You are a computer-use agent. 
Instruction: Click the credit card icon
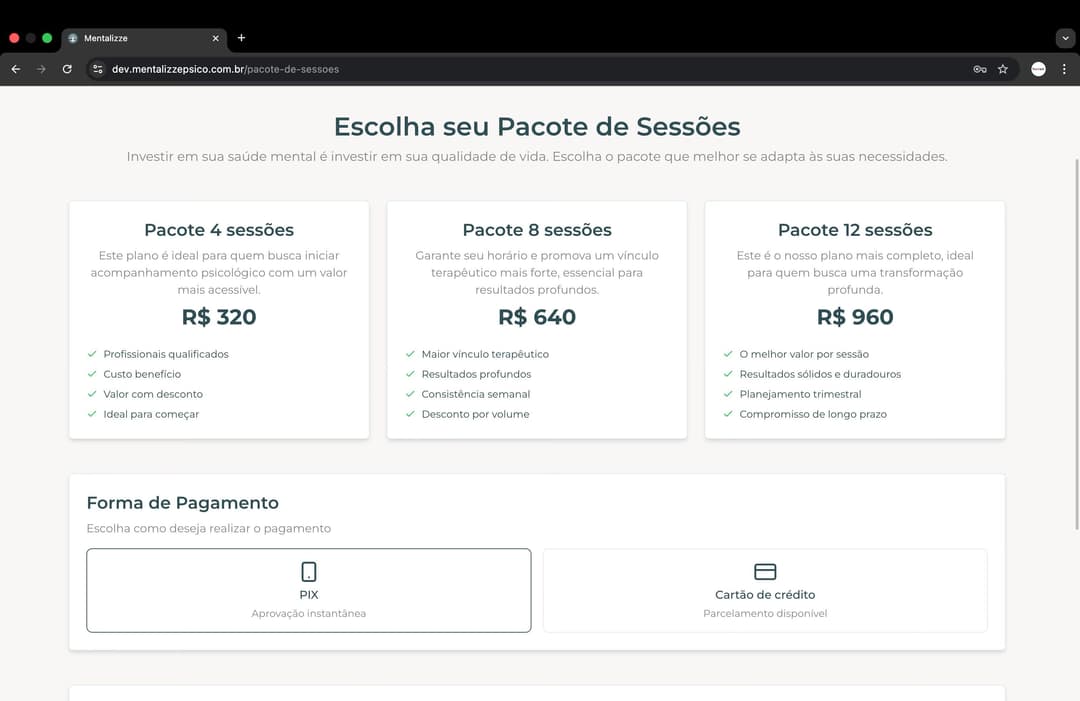[765, 572]
